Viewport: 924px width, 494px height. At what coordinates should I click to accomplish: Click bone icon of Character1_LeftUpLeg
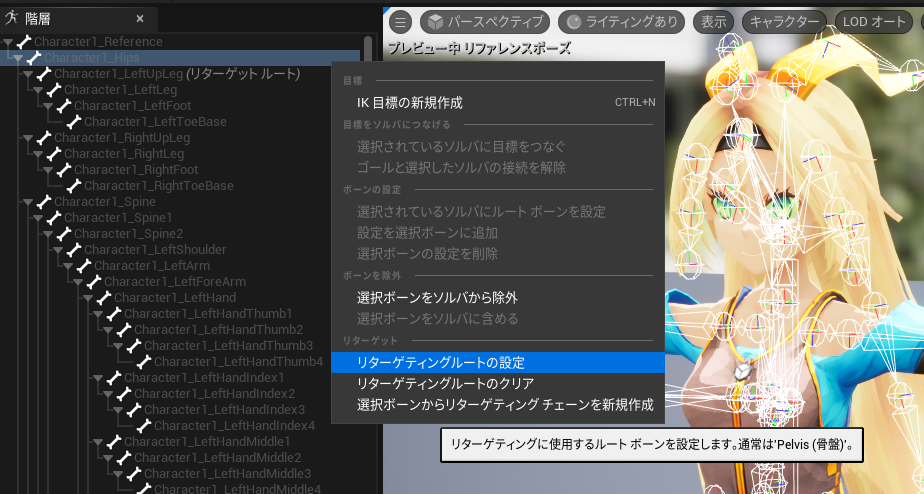pos(44,74)
